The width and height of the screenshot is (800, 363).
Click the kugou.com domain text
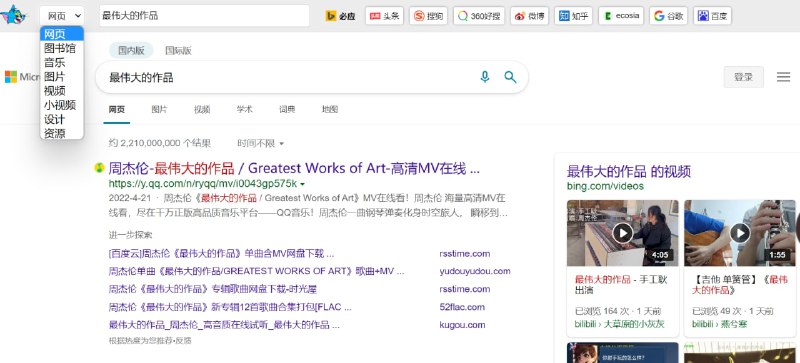(462, 325)
